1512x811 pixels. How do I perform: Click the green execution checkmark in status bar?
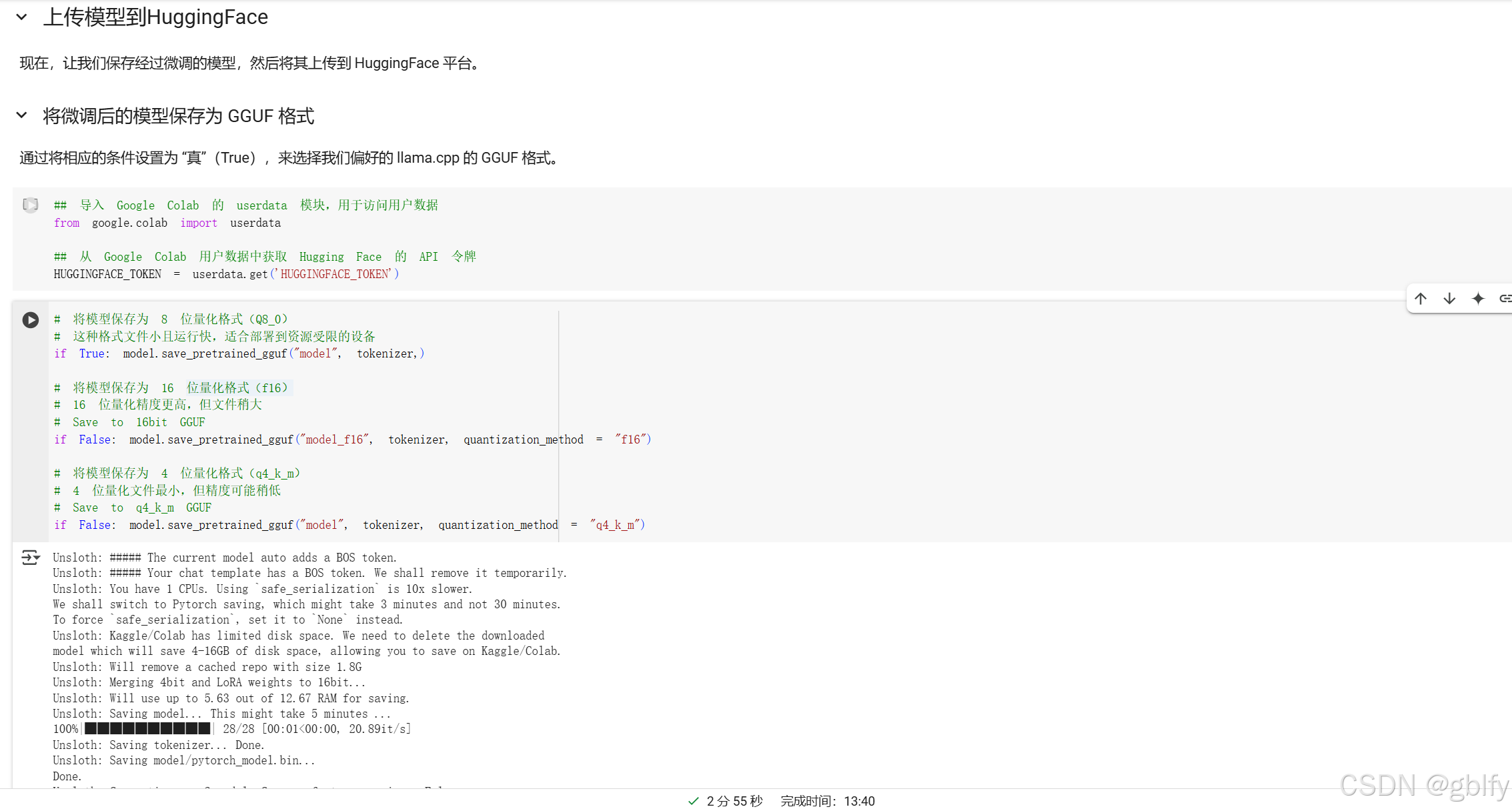tap(694, 801)
